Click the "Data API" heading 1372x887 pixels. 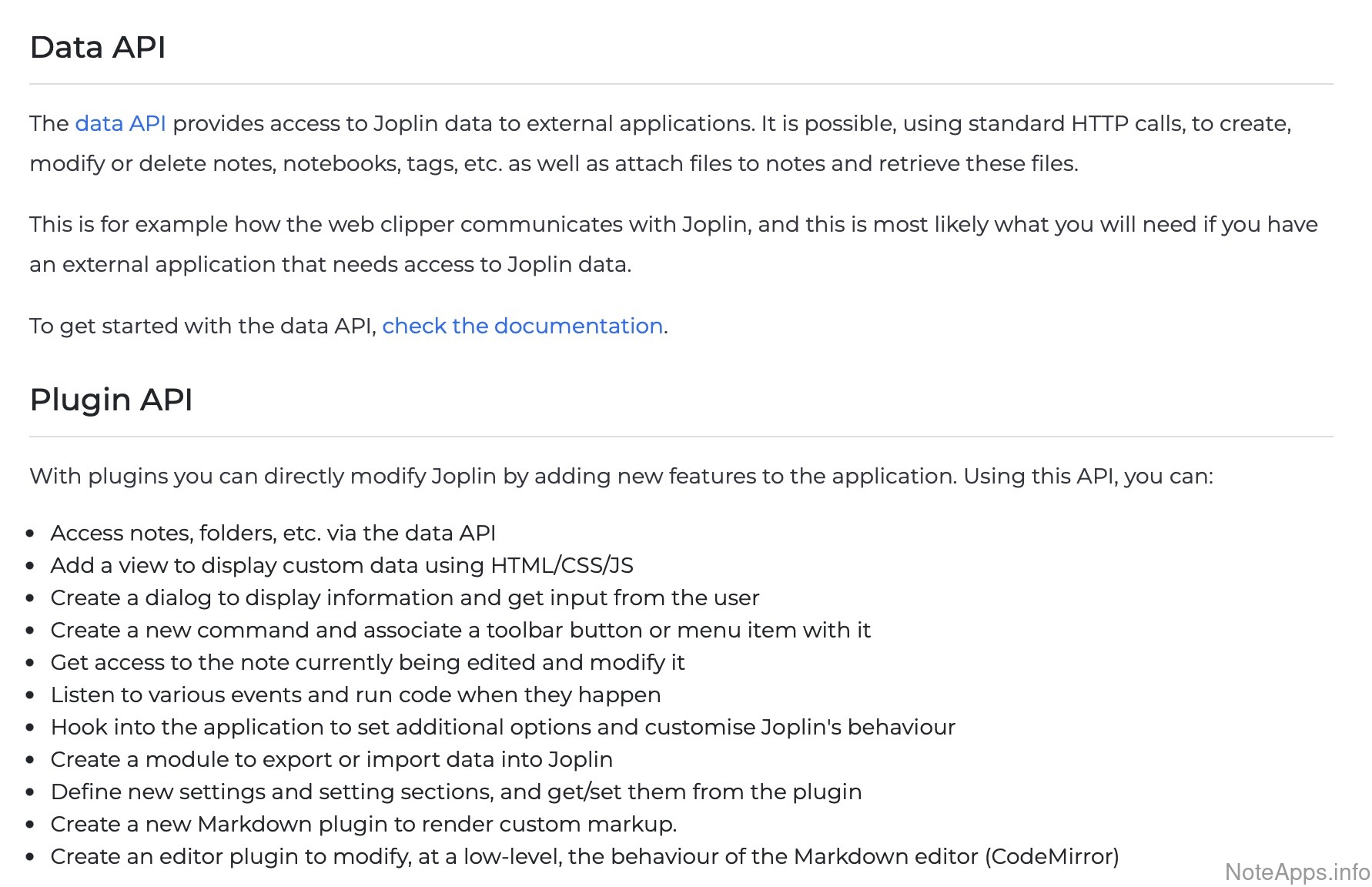(98, 48)
